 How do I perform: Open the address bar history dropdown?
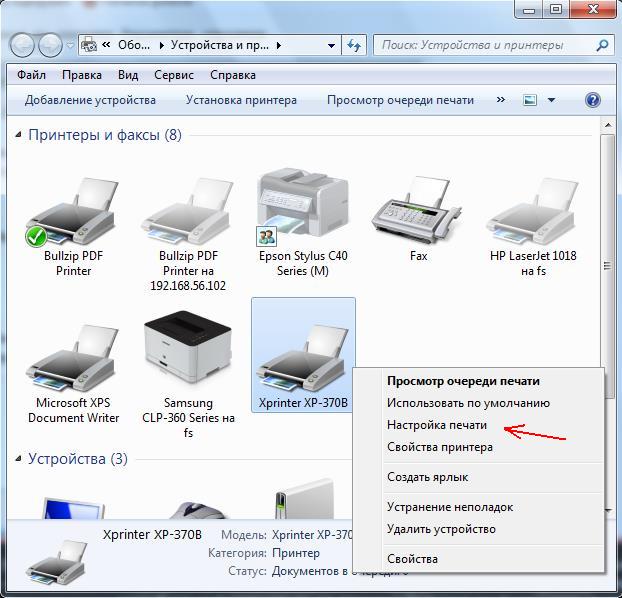pos(331,46)
